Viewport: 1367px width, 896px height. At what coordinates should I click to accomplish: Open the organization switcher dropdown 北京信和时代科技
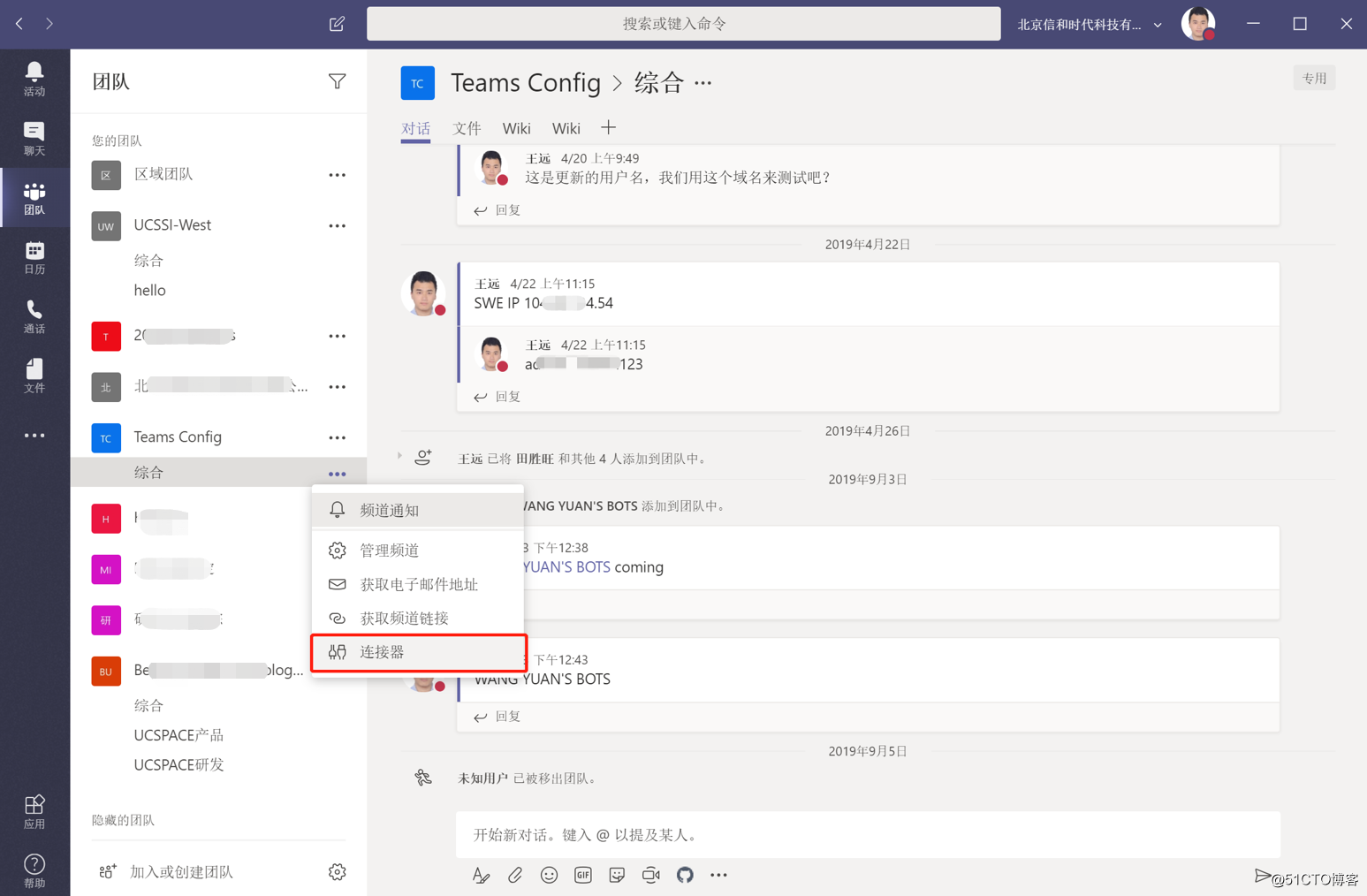click(1089, 25)
